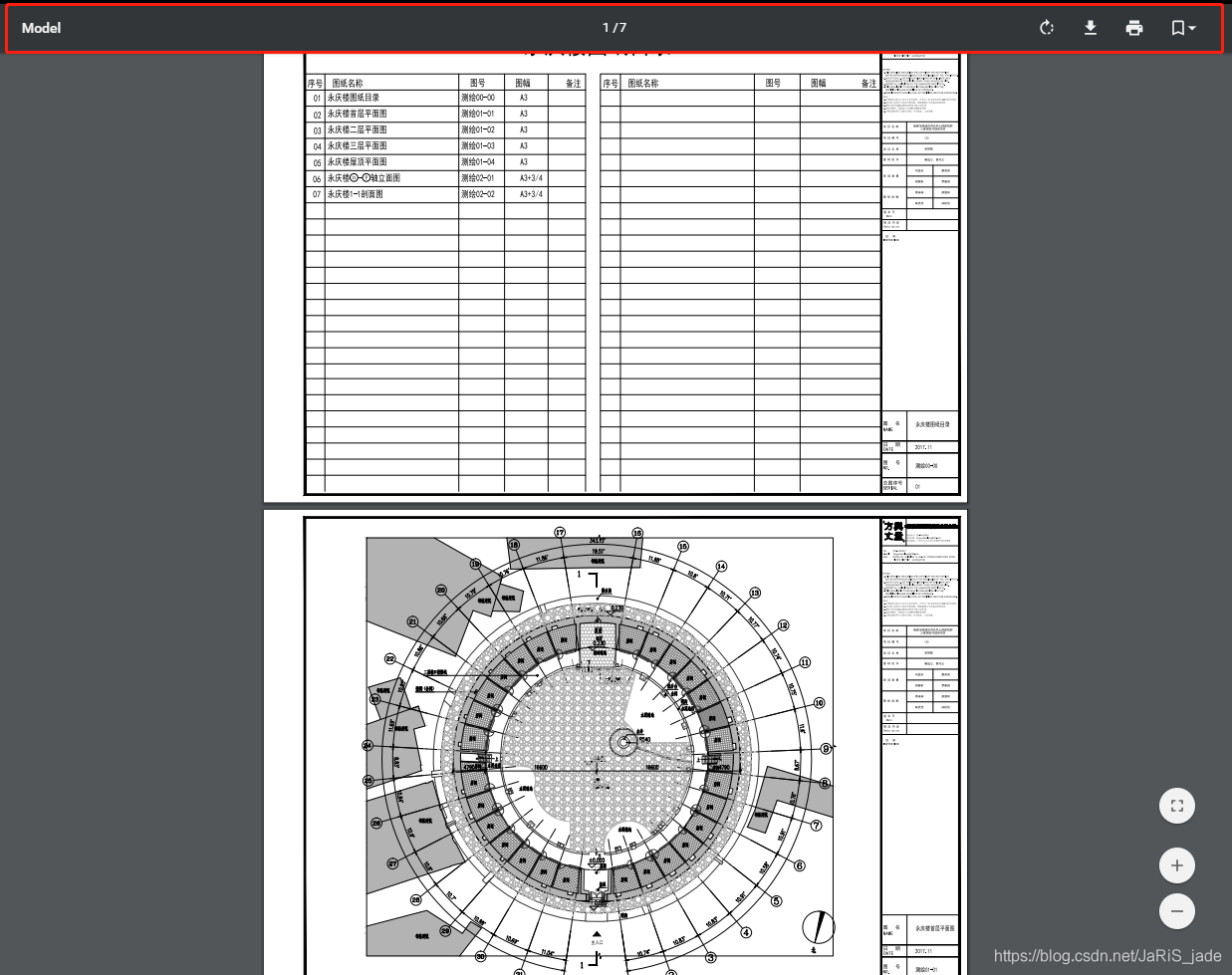
Task: Click the fit to page button
Action: pyautogui.click(x=1177, y=806)
